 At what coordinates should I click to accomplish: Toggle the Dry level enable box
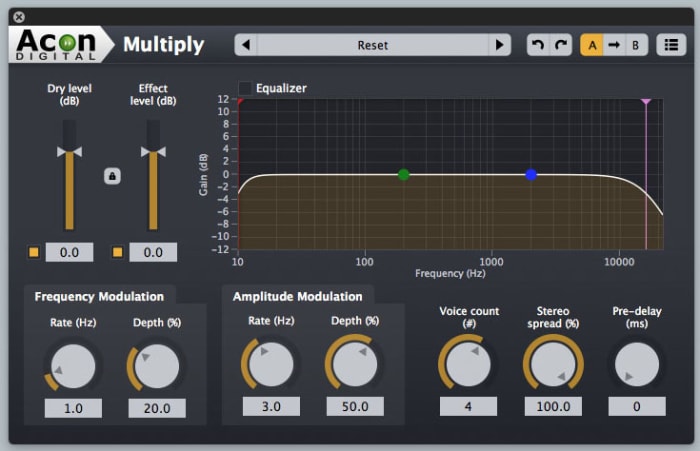point(34,252)
